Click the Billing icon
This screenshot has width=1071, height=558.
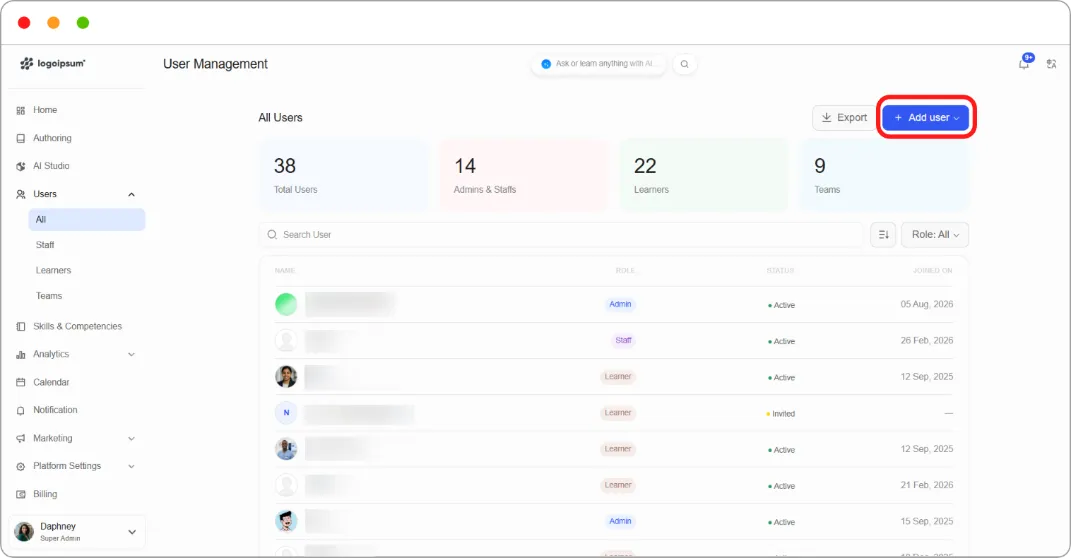(x=20, y=494)
